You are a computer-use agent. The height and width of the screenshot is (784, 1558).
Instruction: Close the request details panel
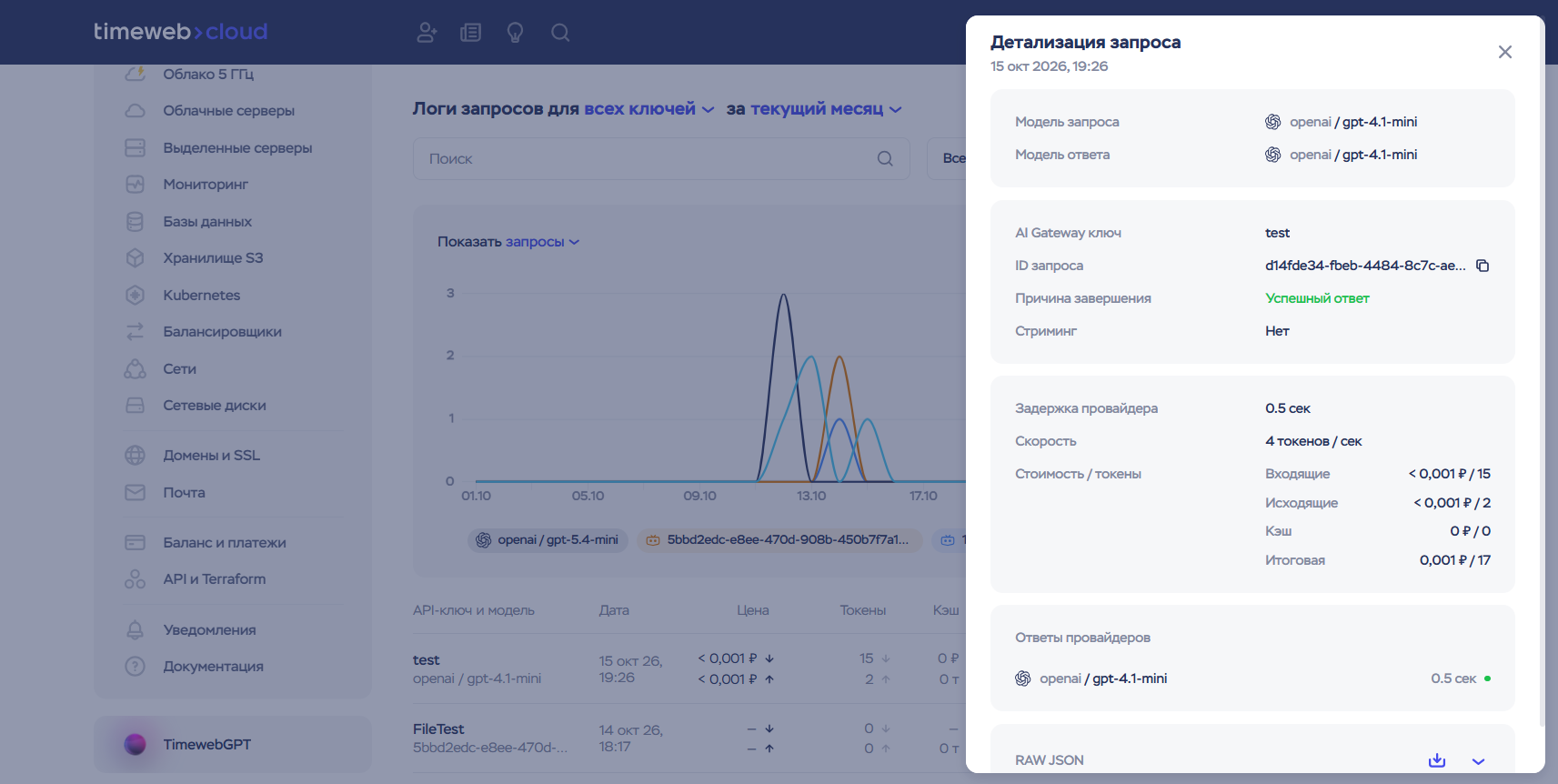pyautogui.click(x=1505, y=52)
